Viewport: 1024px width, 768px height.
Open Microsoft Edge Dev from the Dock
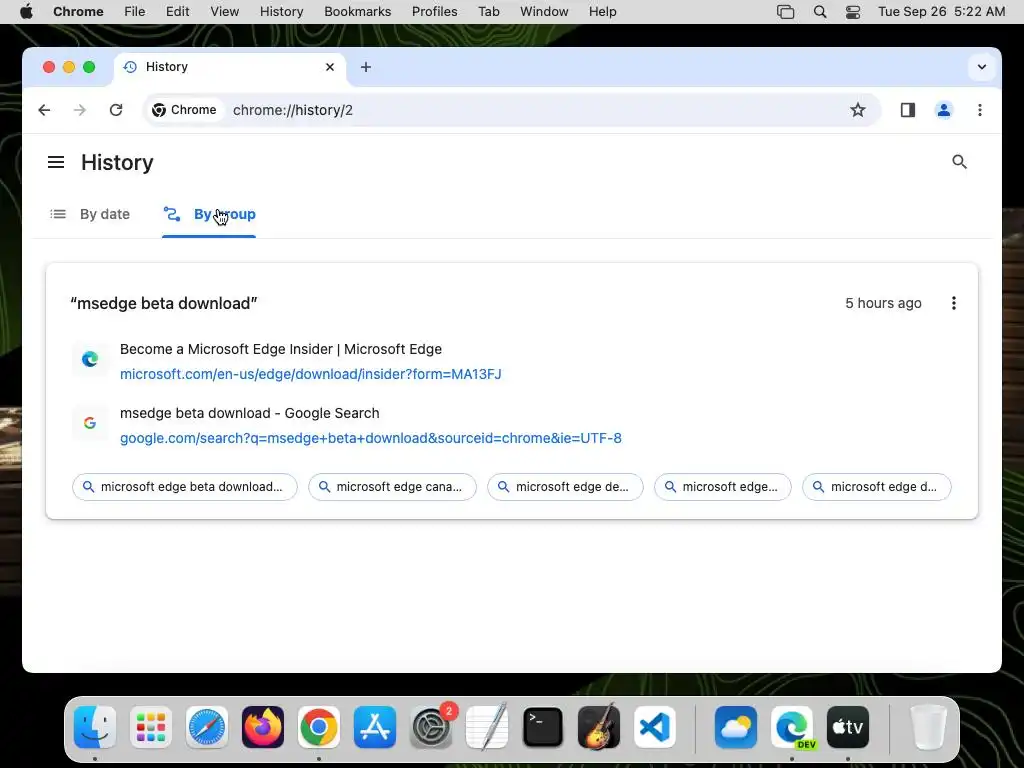[x=792, y=727]
